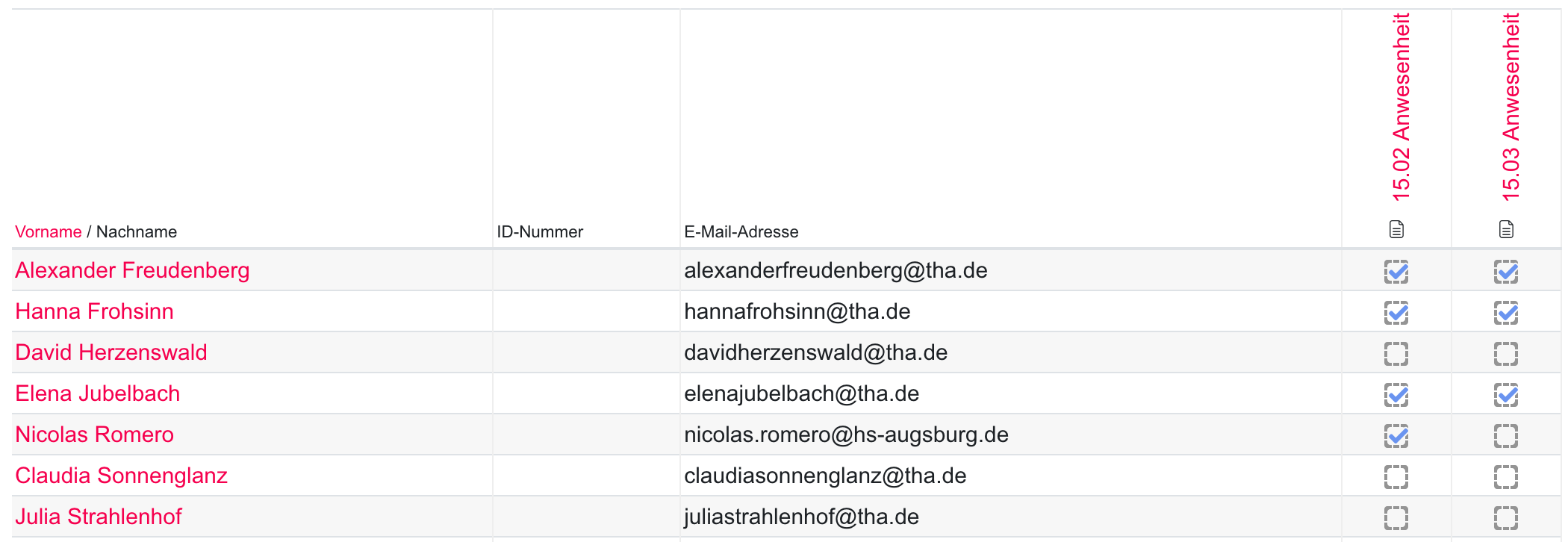
Task: Open Alexander Freudenberg's profile
Action: 132,270
